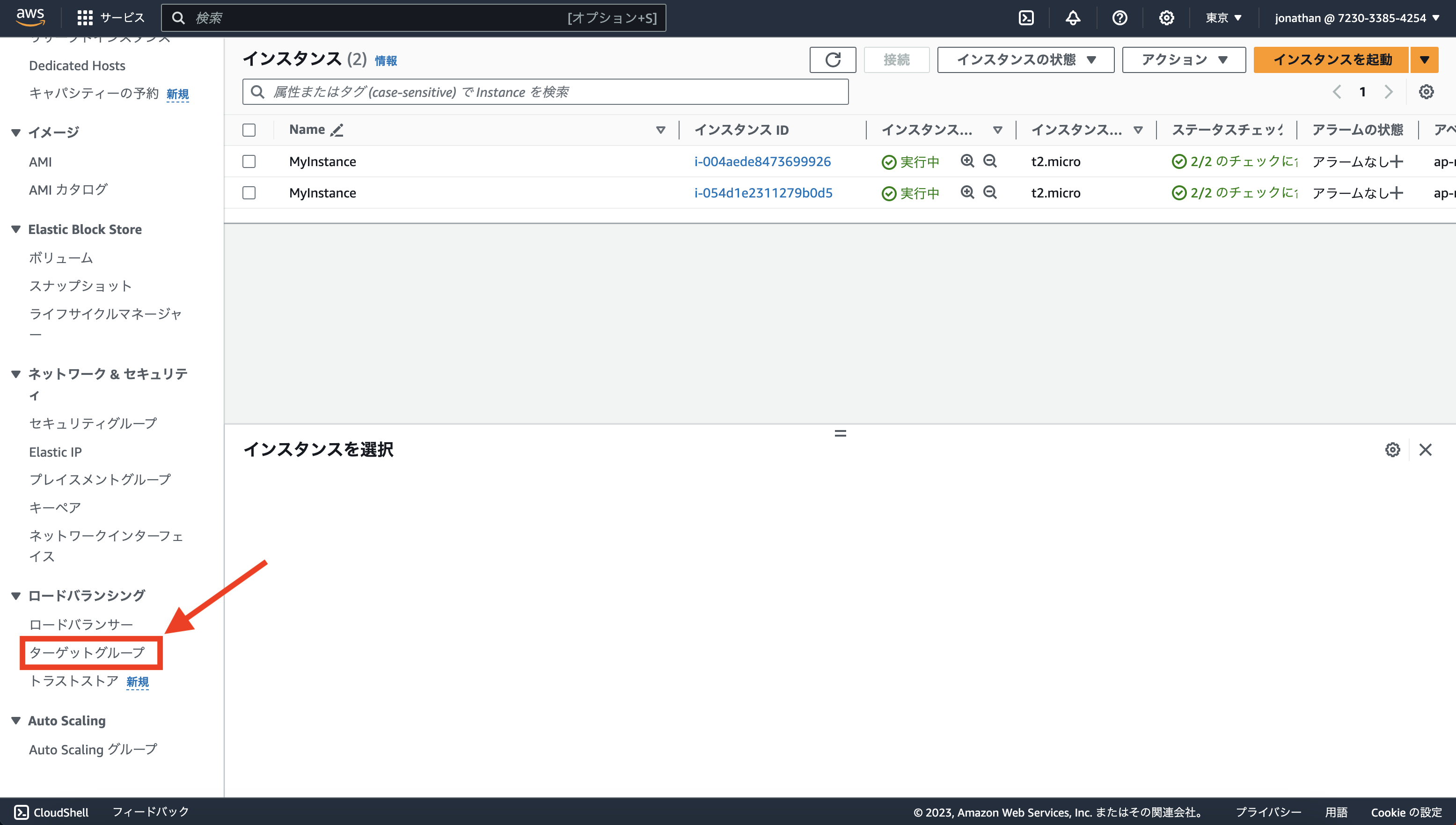Refresh the instances list
This screenshot has width=1456, height=825.
(x=832, y=59)
